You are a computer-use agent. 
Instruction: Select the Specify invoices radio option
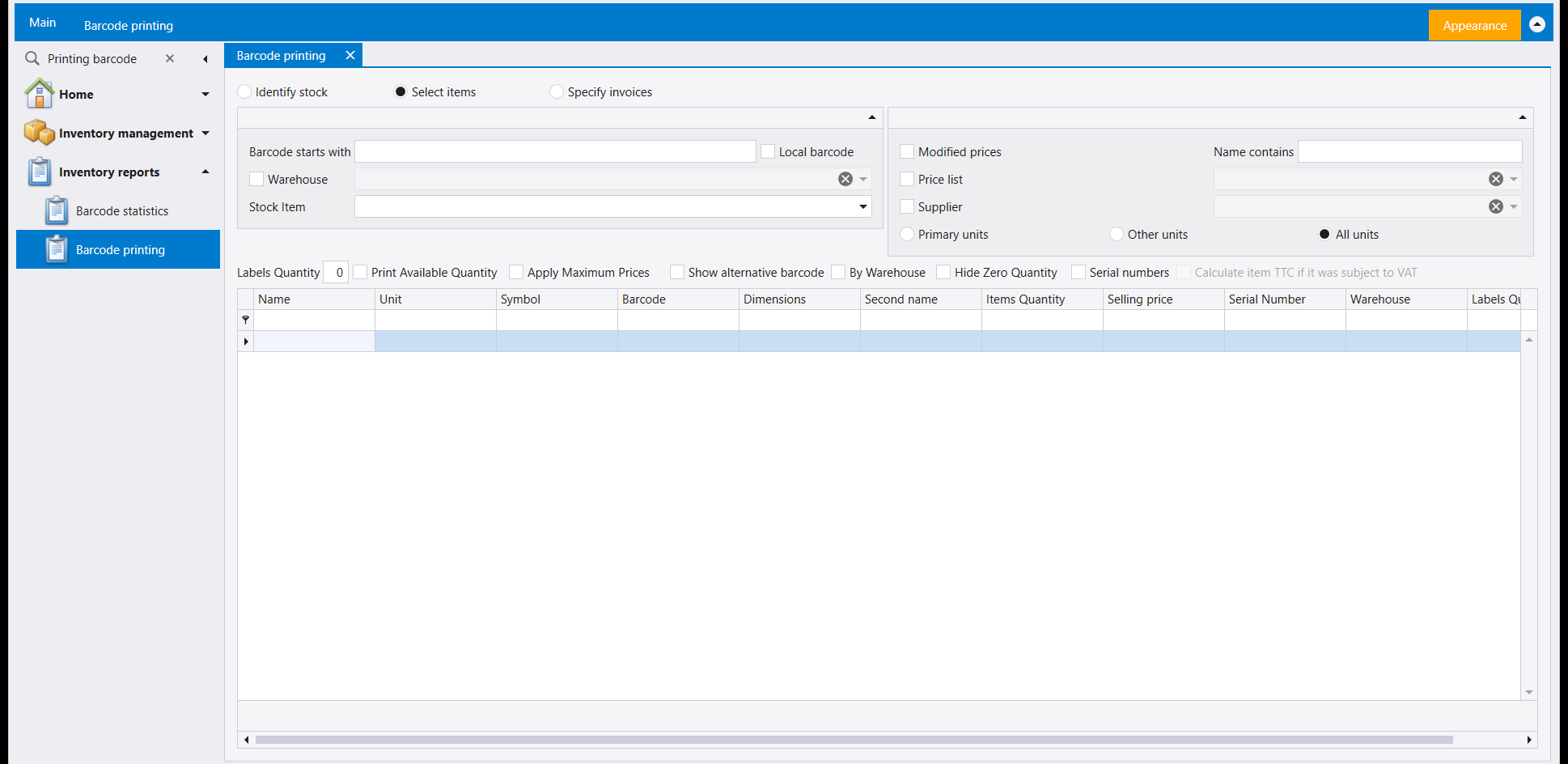[557, 91]
